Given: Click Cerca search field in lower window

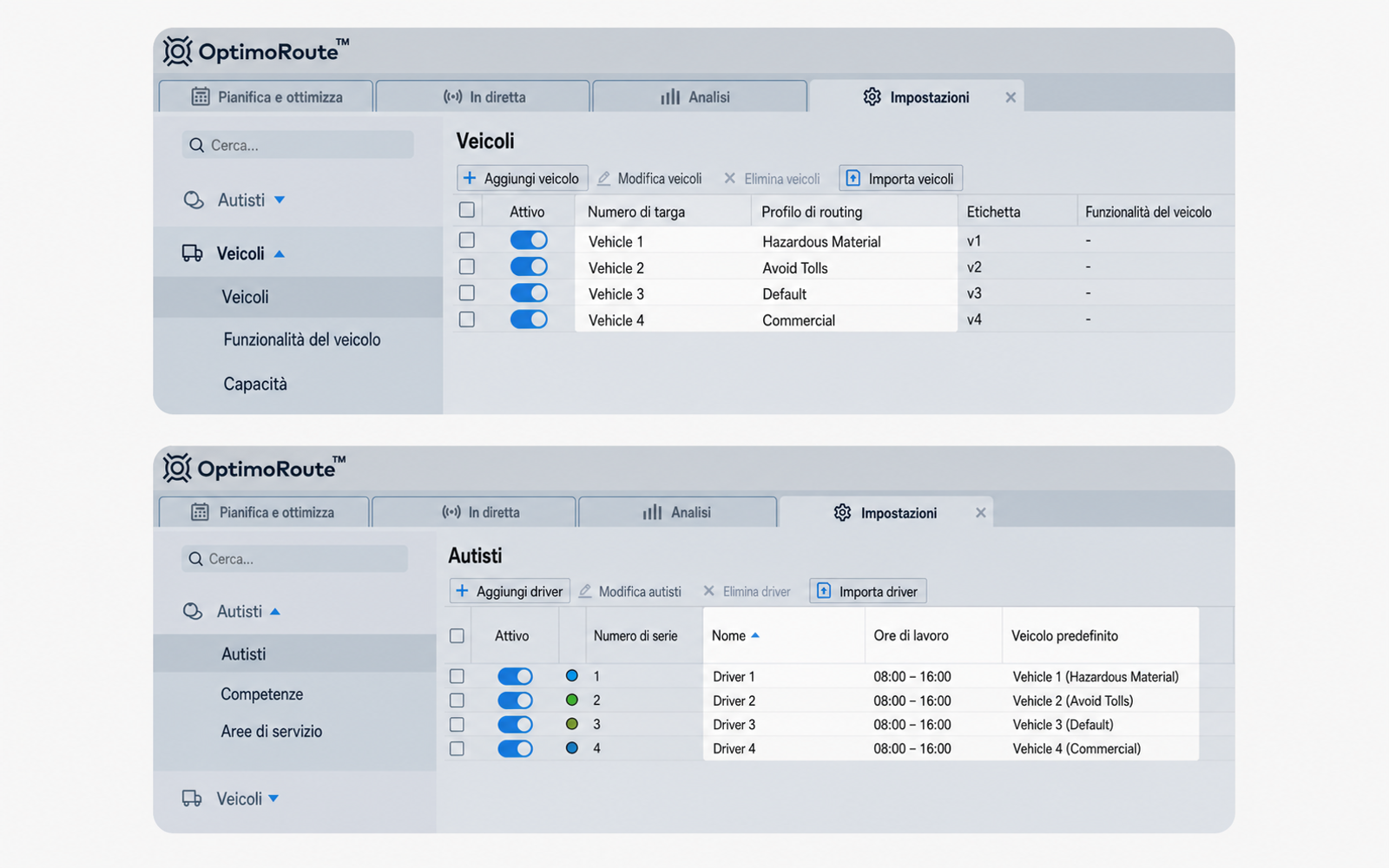Looking at the screenshot, I should coord(294,559).
